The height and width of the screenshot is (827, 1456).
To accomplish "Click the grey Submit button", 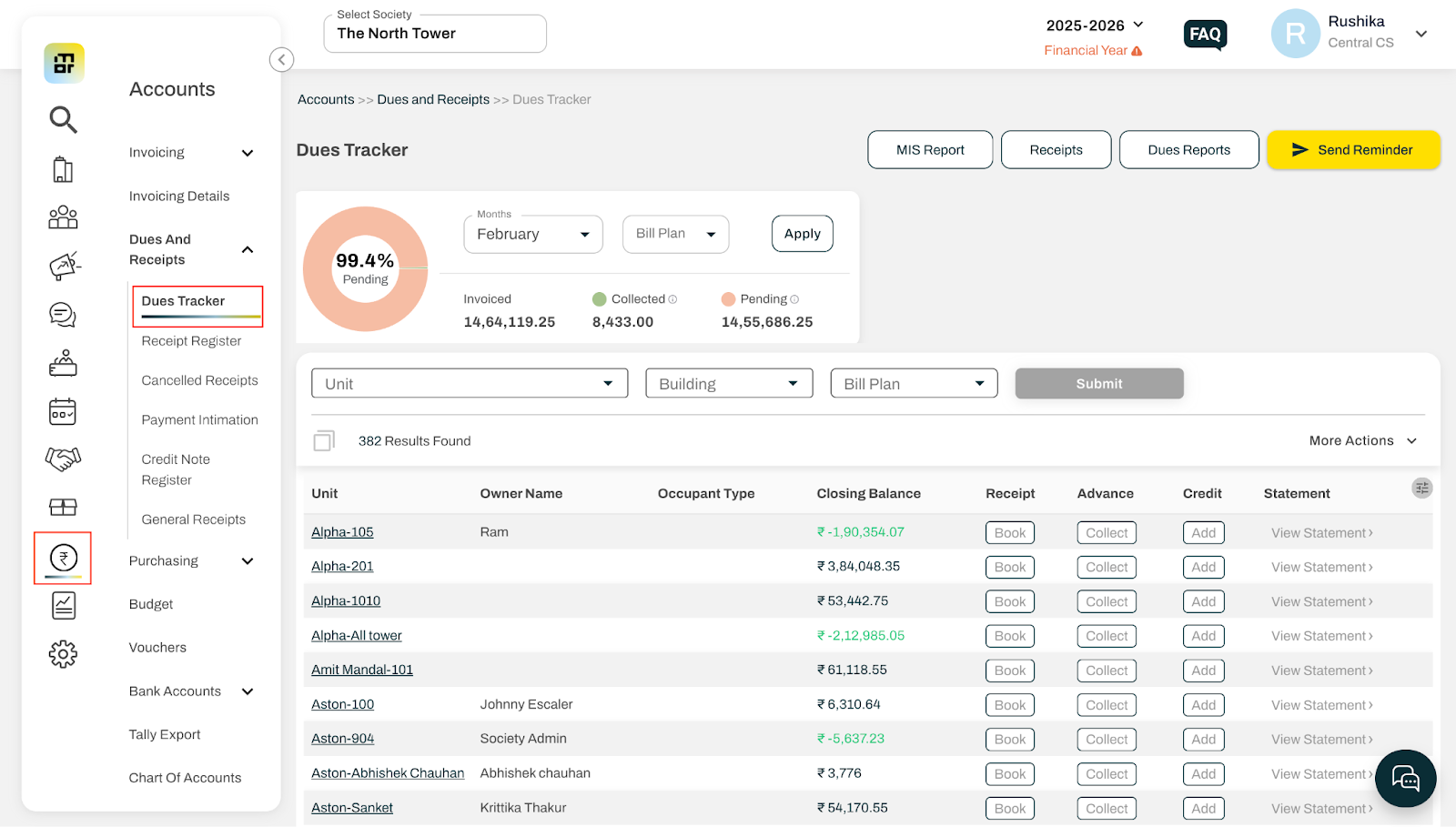I will coord(1099,383).
